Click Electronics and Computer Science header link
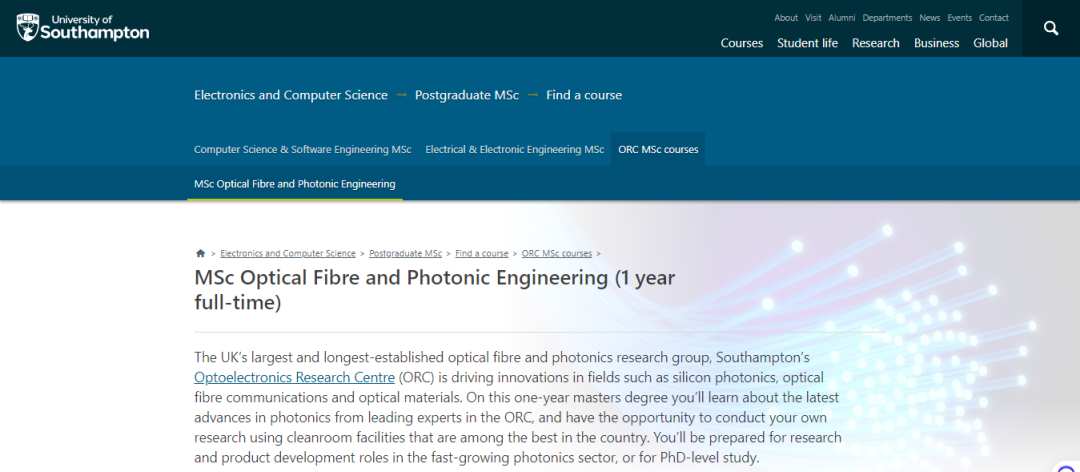Screen dimensions: 1080x472 (x=290, y=95)
